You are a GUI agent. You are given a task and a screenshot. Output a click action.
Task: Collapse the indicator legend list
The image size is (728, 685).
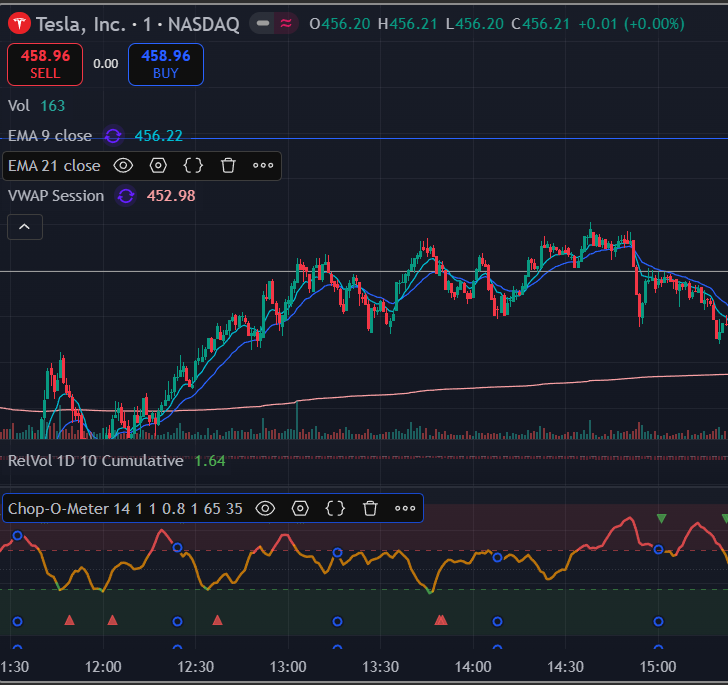25,227
